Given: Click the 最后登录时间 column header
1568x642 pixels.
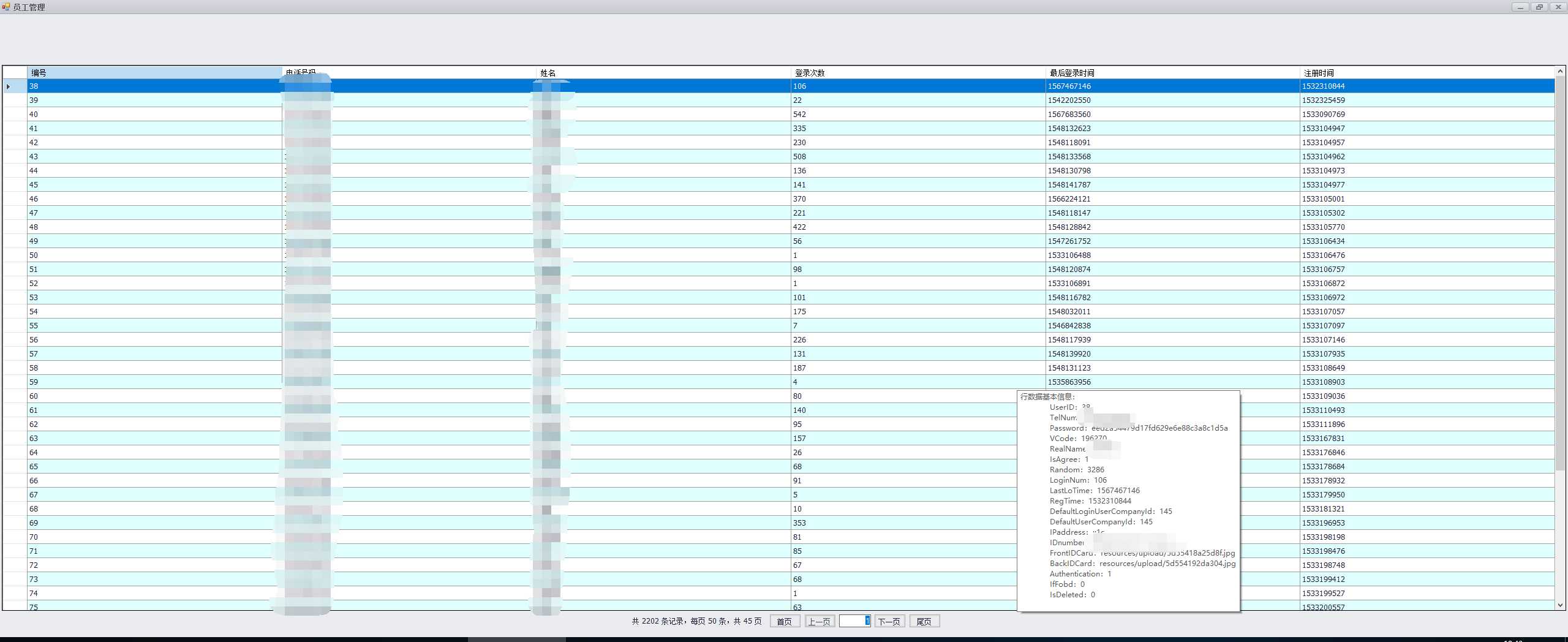Looking at the screenshot, I should (1172, 72).
